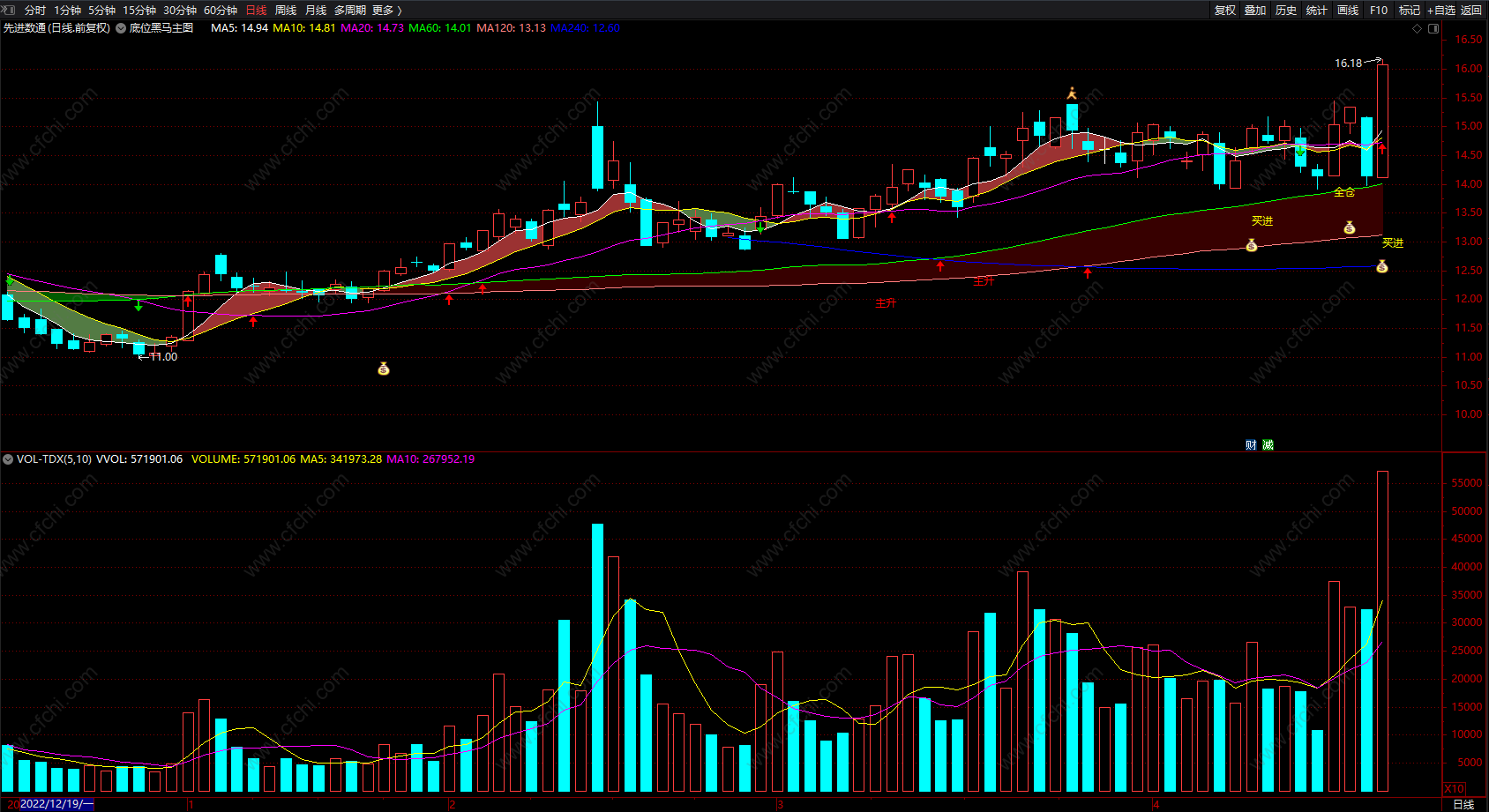Add stock via +自选 button
The height and width of the screenshot is (812, 1489).
click(x=1441, y=11)
